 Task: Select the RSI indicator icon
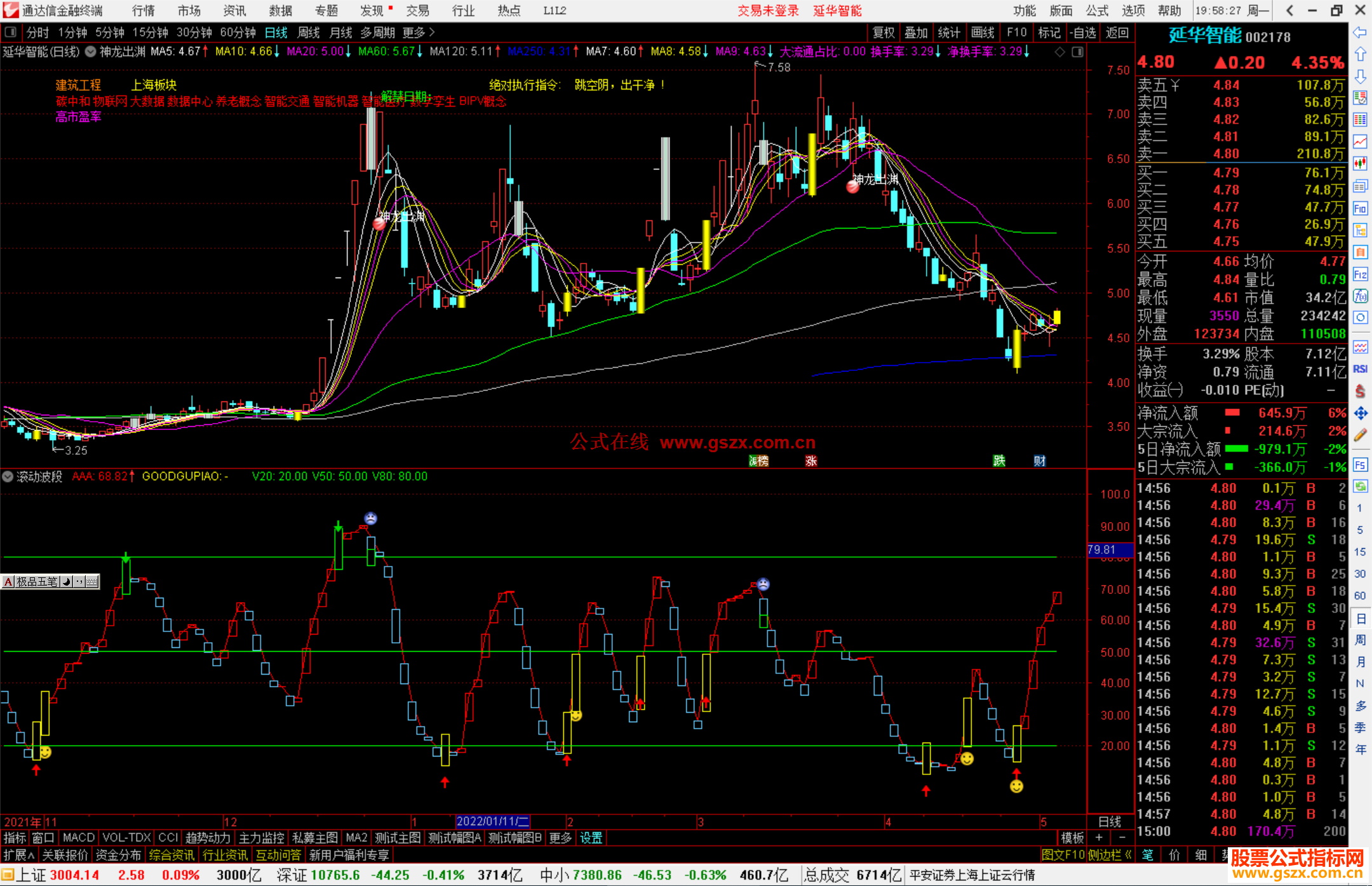pyautogui.click(x=1360, y=369)
